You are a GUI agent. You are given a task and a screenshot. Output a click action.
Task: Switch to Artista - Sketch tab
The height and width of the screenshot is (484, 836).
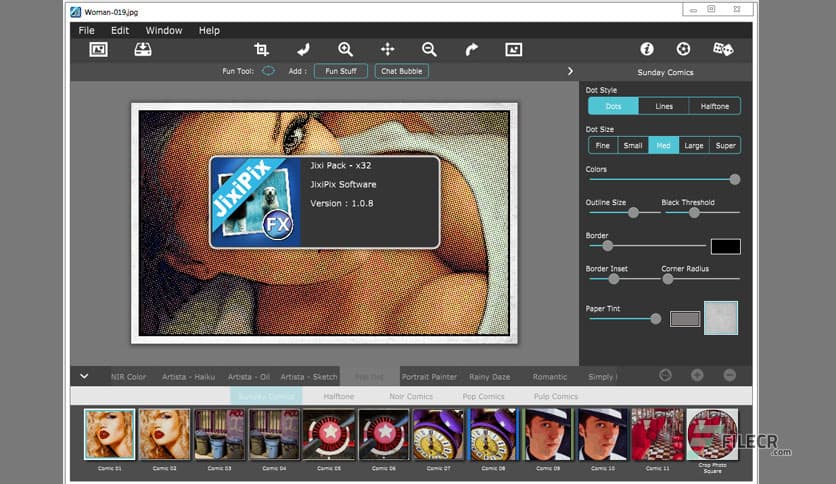309,376
